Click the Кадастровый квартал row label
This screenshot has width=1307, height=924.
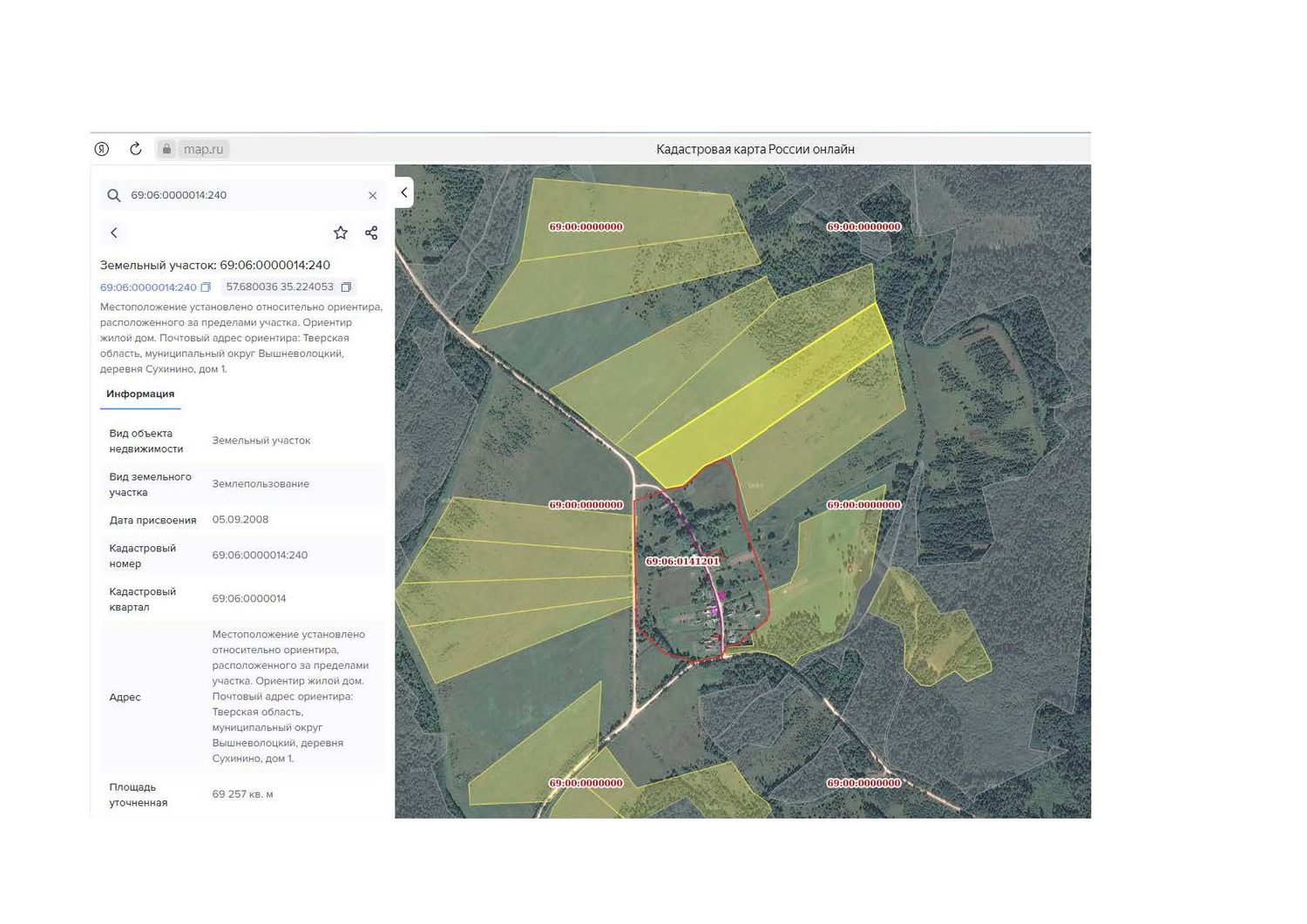point(142,599)
